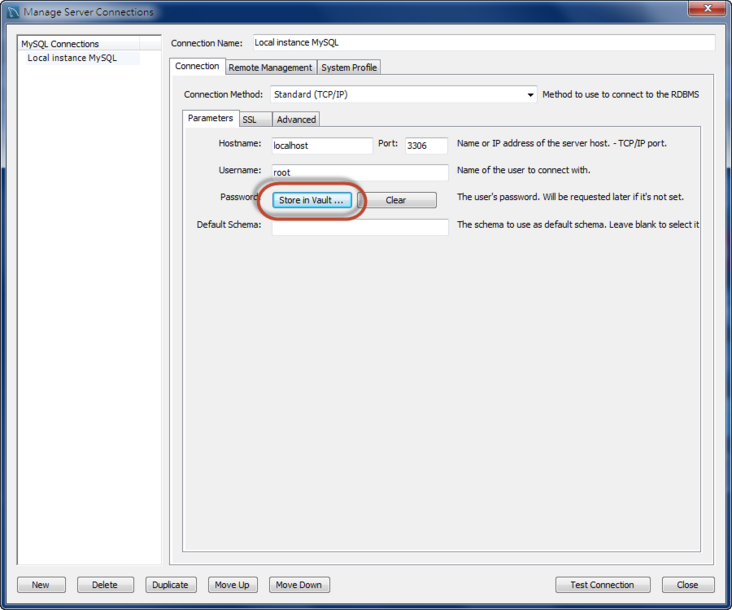Create a New connection

tap(41, 585)
